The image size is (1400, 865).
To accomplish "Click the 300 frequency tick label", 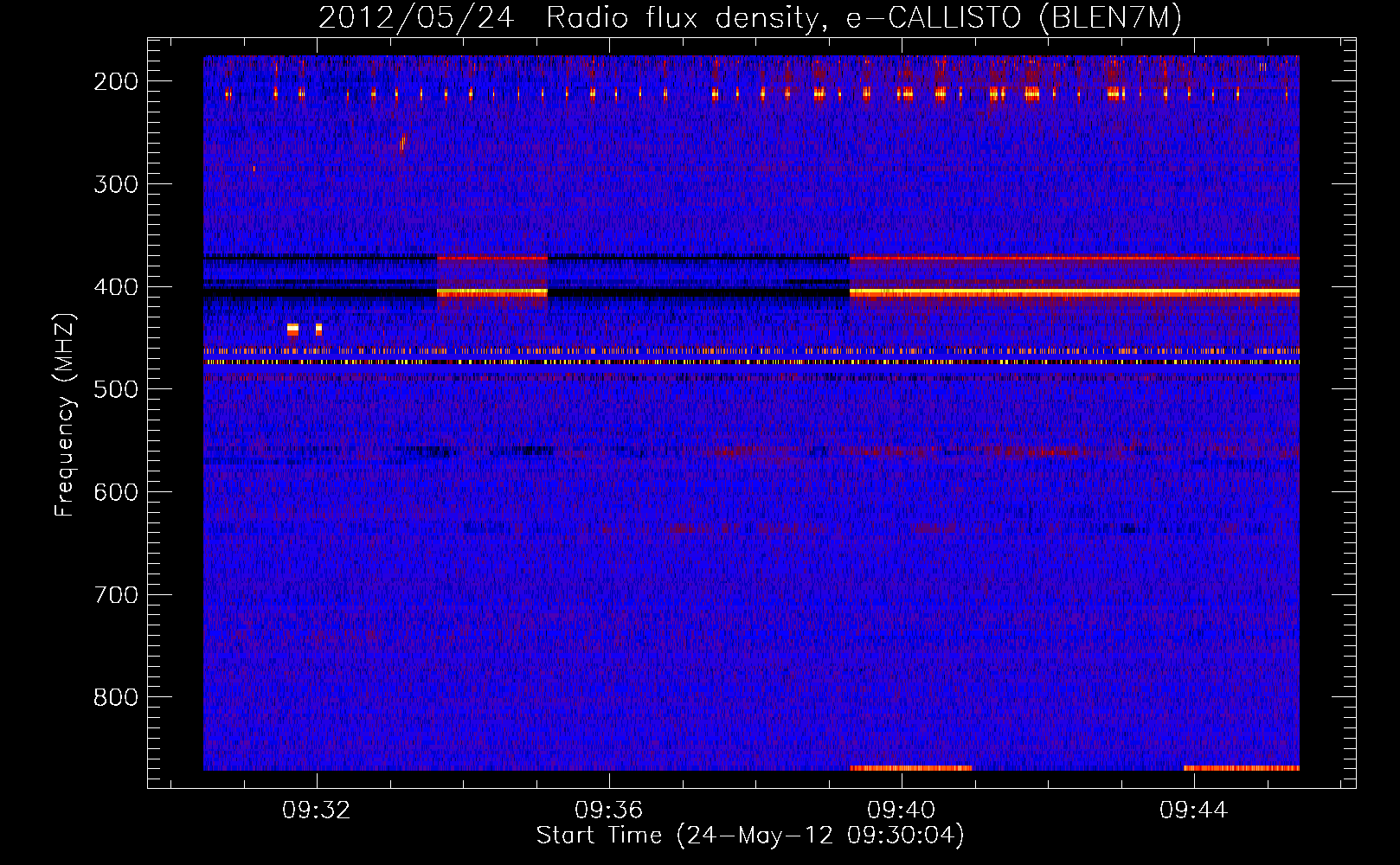I will click(x=116, y=184).
